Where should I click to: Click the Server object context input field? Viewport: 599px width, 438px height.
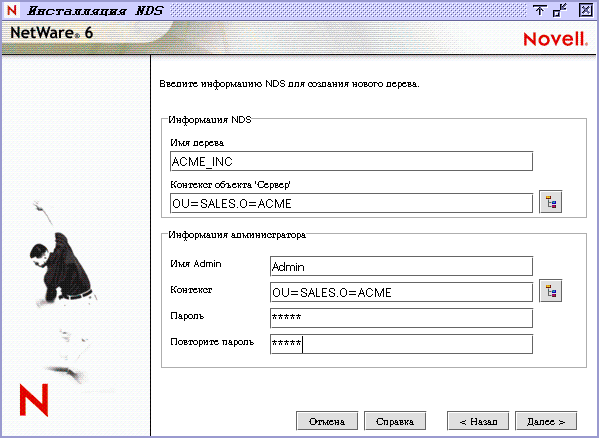point(351,203)
